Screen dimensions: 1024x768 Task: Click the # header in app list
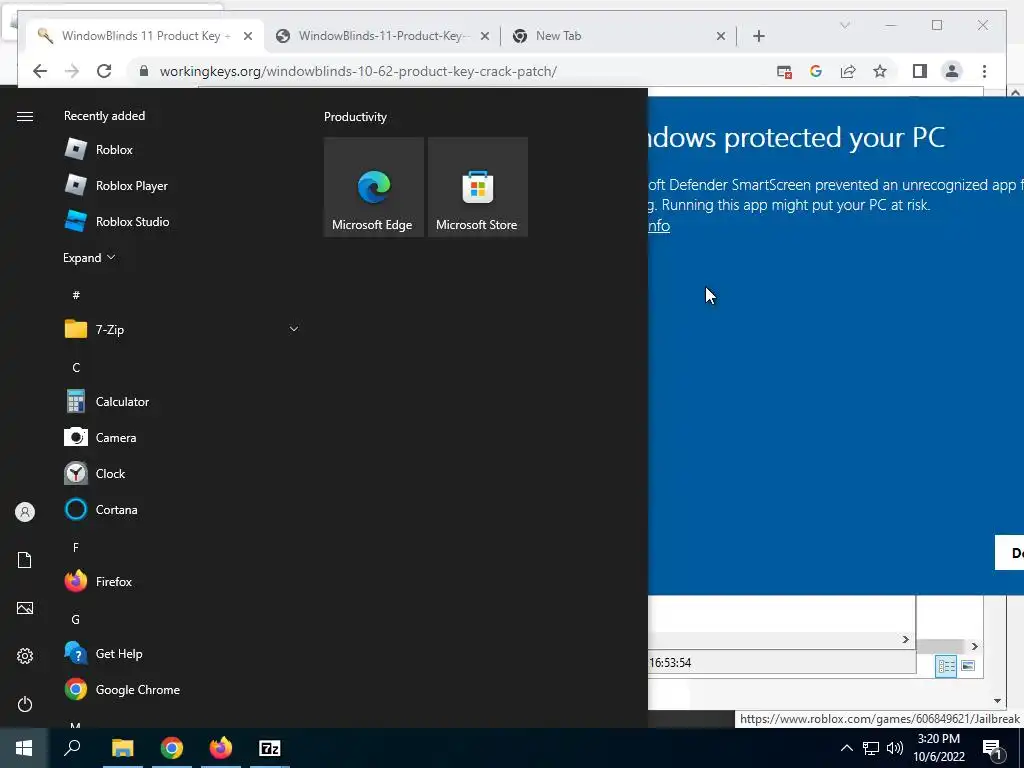[x=76, y=295]
